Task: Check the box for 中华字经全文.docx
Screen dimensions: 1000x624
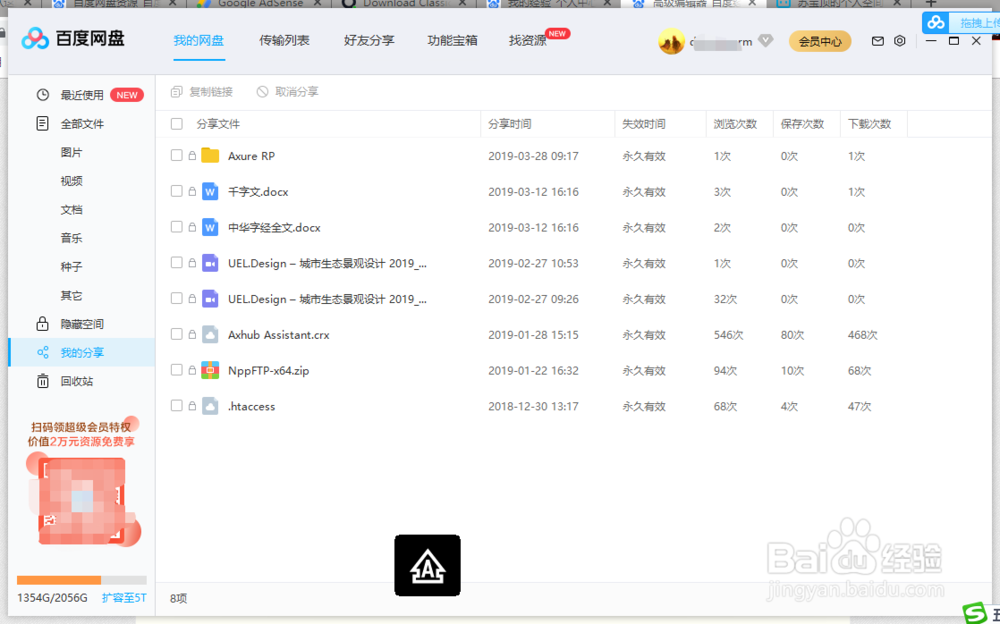Action: click(x=177, y=227)
